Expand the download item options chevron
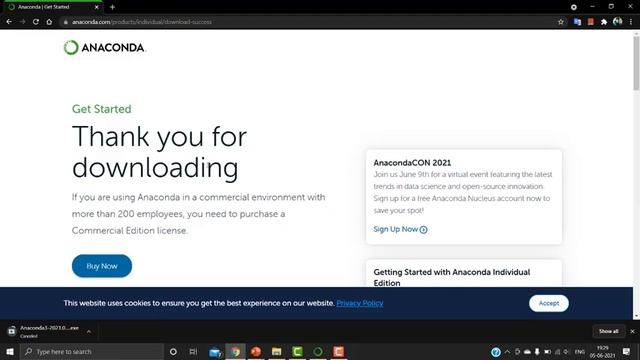Image resolution: width=640 pixels, height=360 pixels. tap(89, 331)
